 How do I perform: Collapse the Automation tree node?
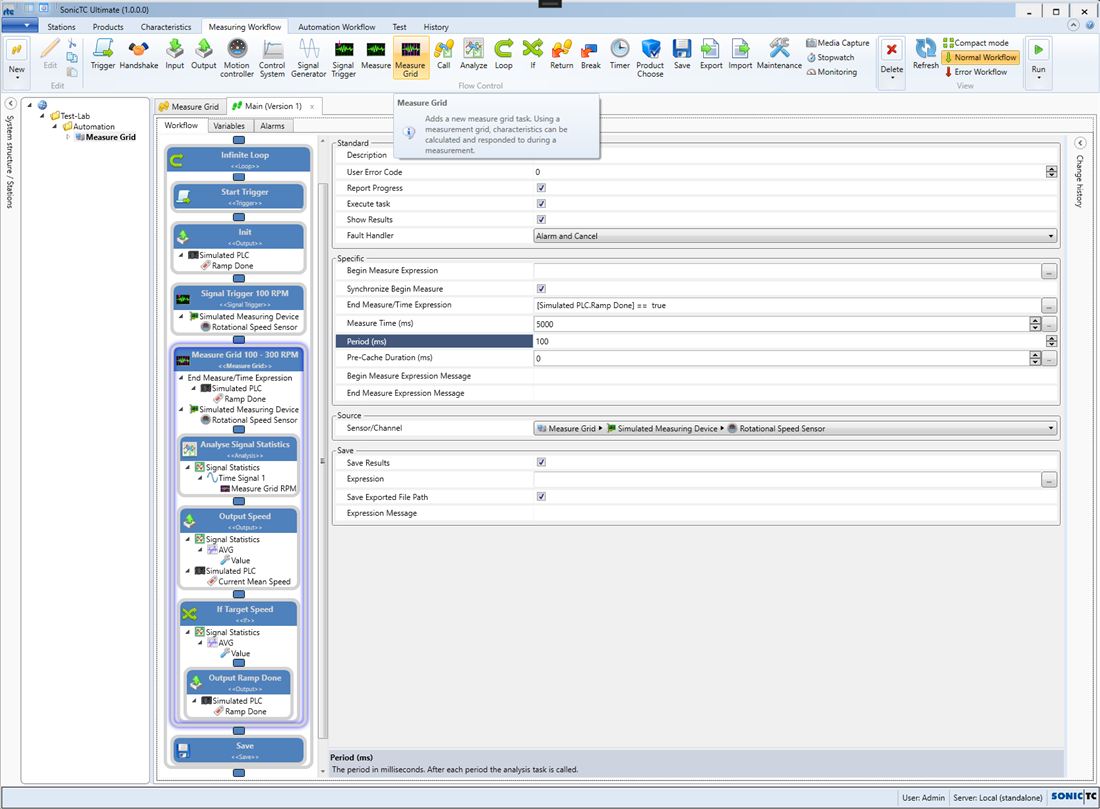coord(55,126)
